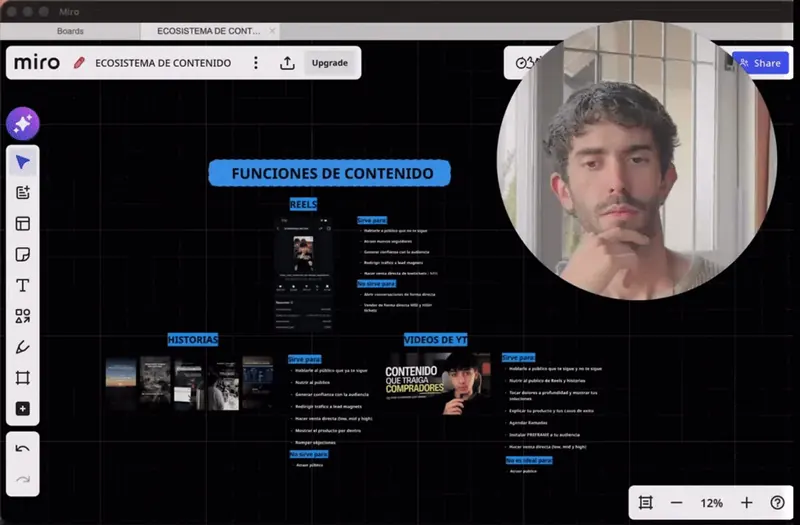The width and height of the screenshot is (800, 525).
Task: Select the cursor pointer tool
Action: [x=22, y=162]
